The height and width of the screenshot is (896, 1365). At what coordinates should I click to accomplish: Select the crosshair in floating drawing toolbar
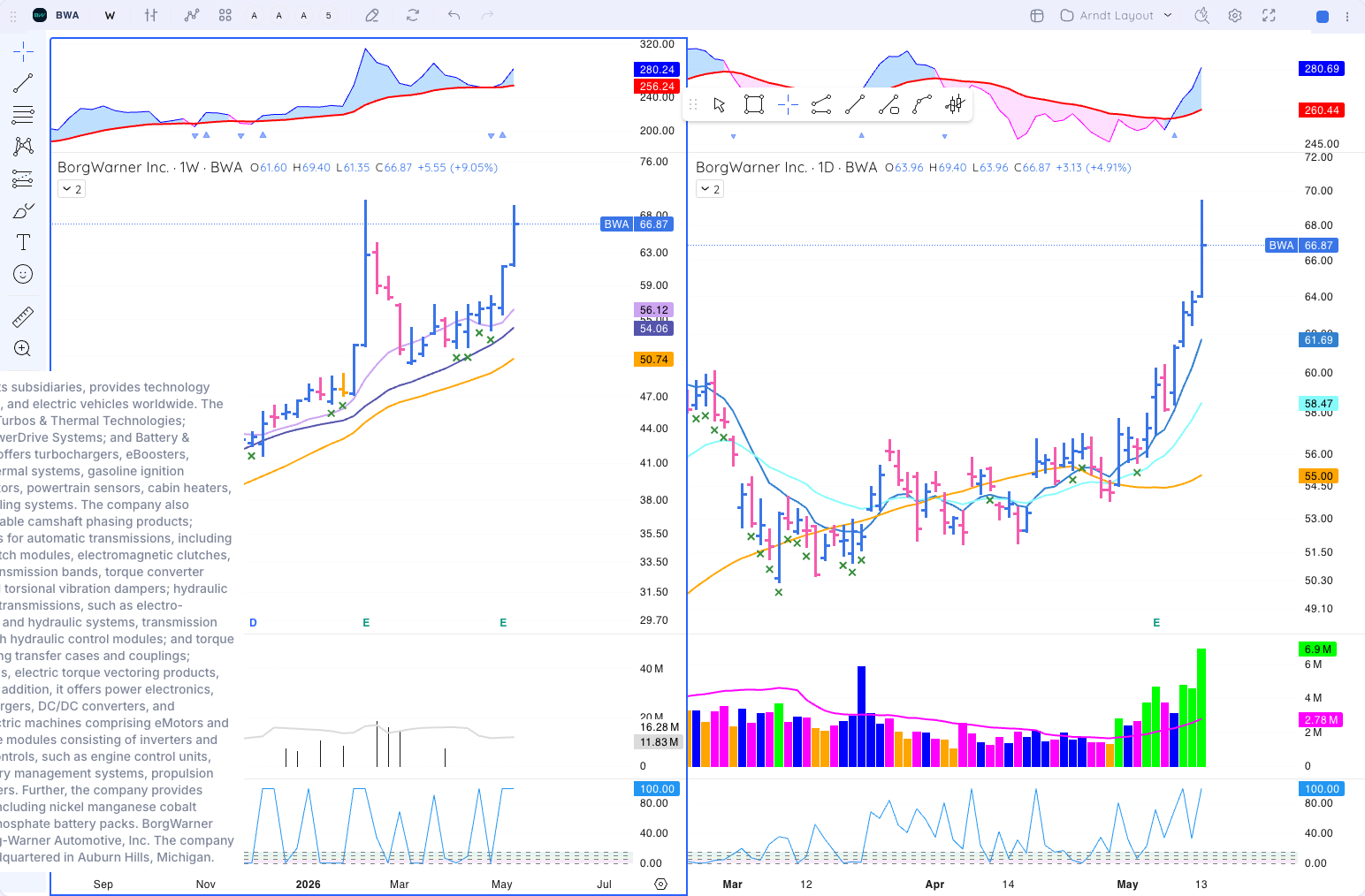pos(788,105)
